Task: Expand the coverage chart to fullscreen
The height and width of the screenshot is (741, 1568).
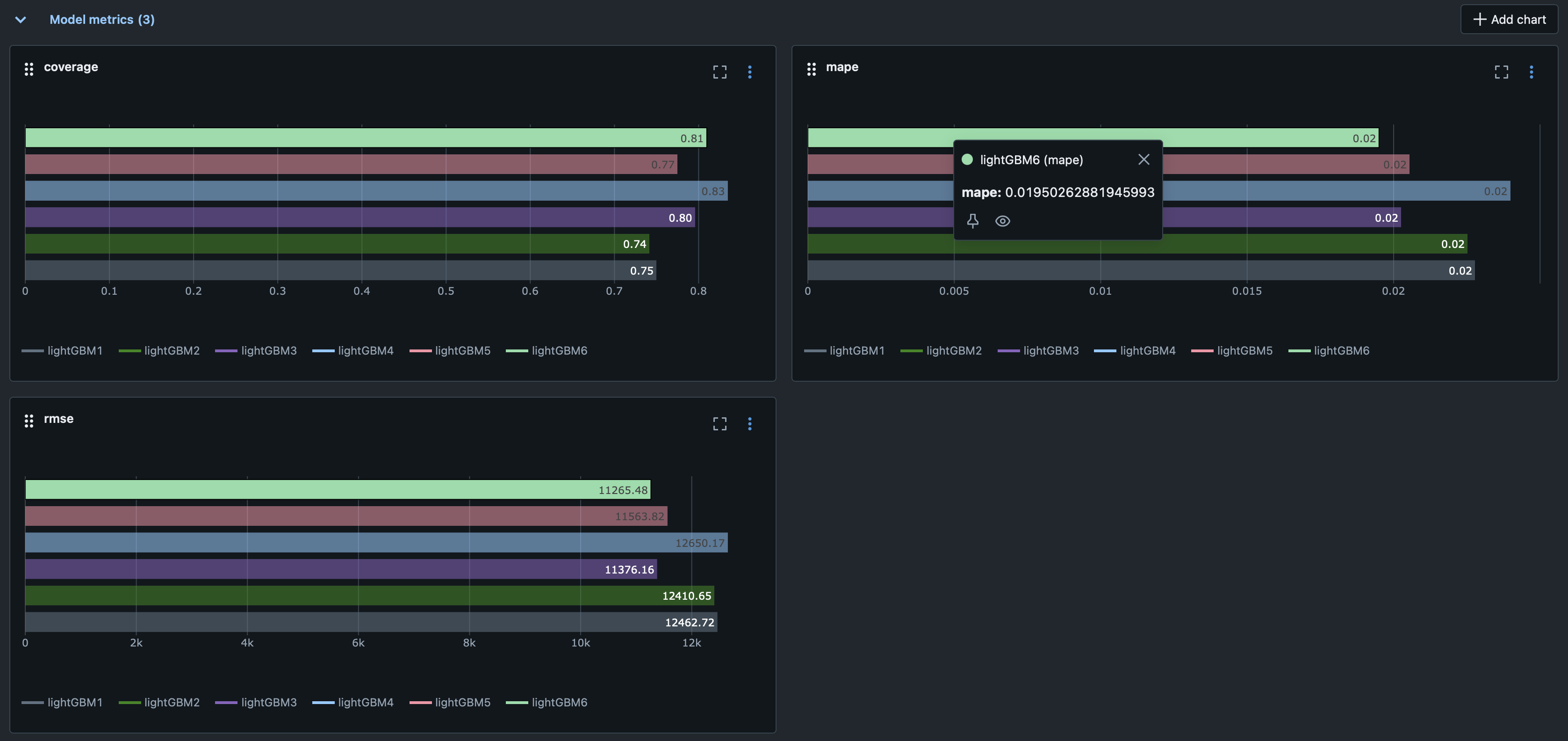Action: (719, 72)
